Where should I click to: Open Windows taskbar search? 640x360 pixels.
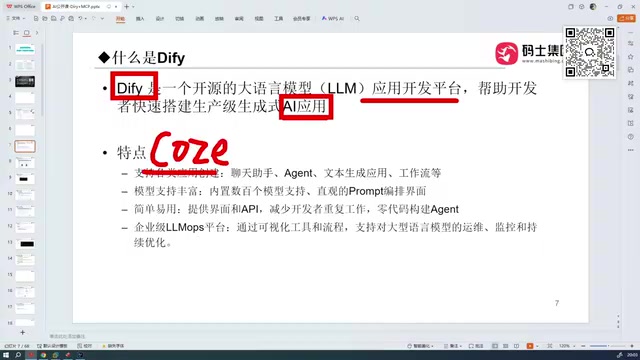tap(18, 355)
